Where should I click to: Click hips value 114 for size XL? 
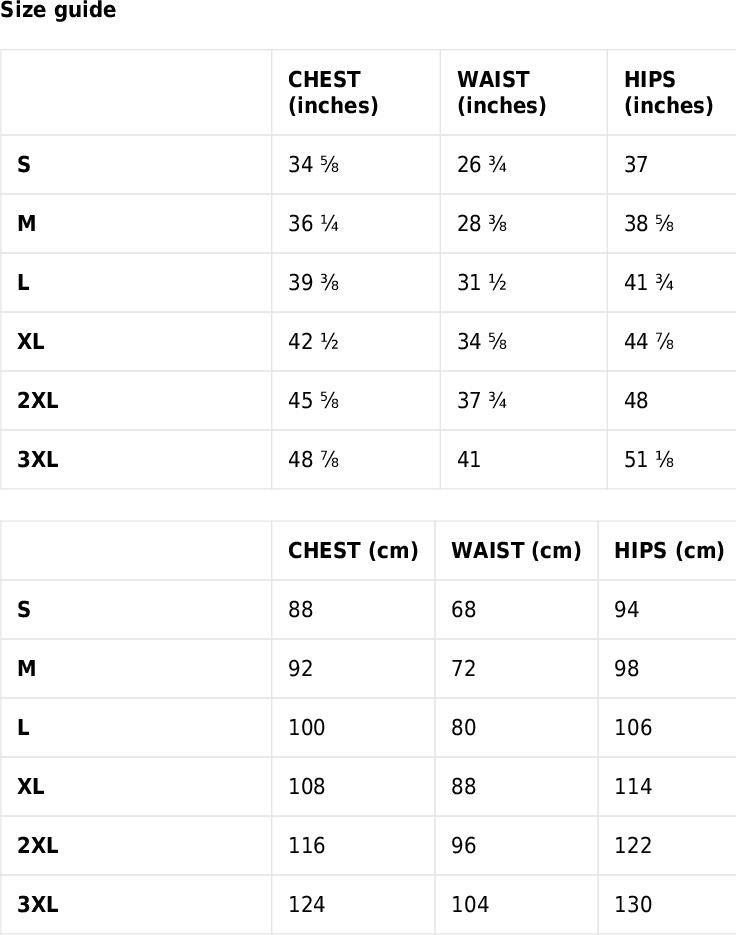(633, 787)
